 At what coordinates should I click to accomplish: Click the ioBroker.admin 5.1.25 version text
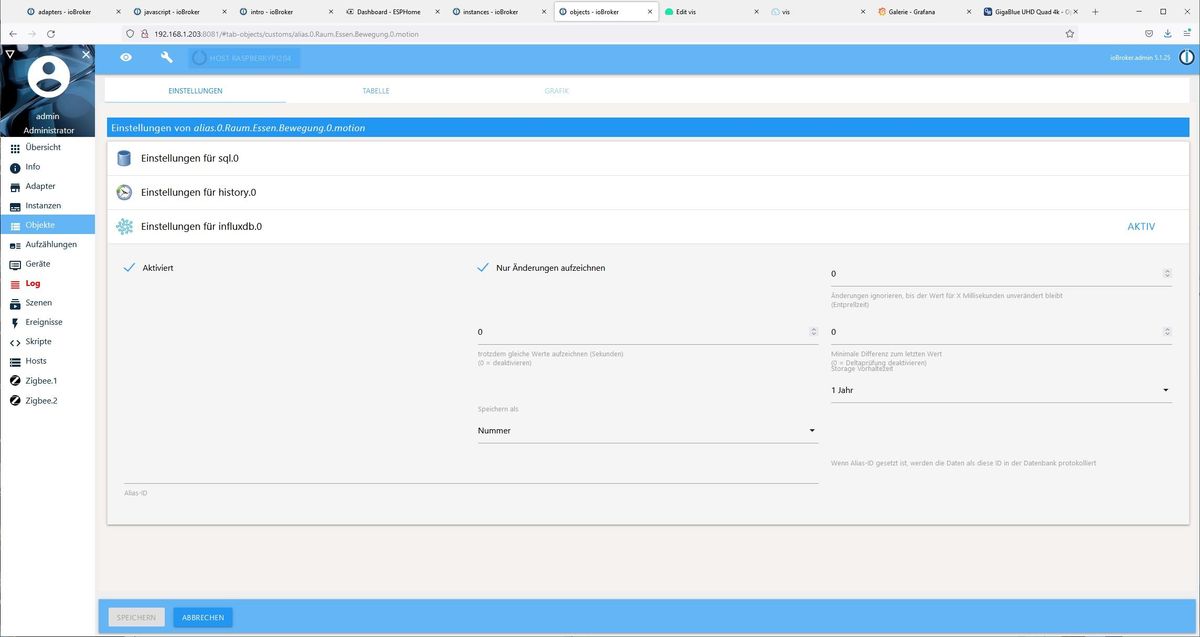point(1140,58)
